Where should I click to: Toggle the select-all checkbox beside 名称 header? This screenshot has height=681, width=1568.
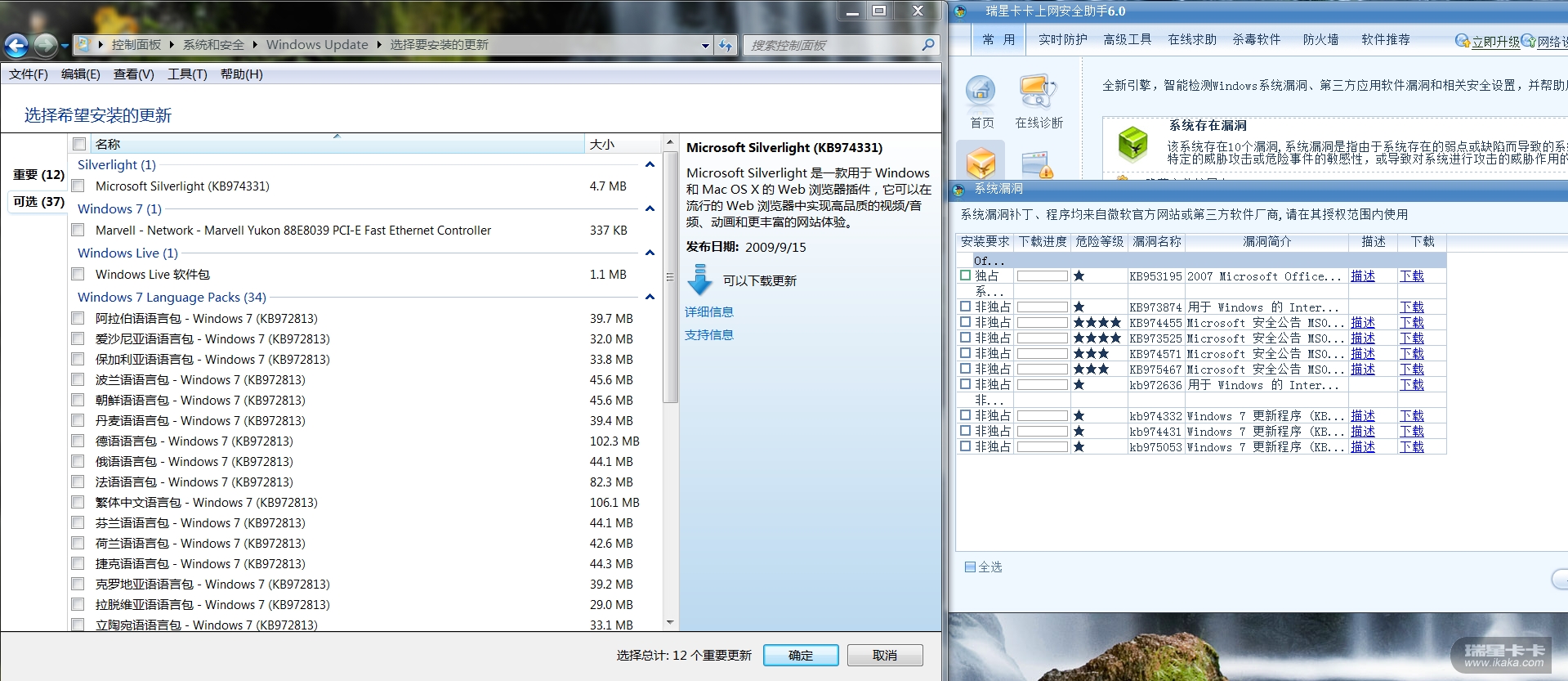(79, 144)
